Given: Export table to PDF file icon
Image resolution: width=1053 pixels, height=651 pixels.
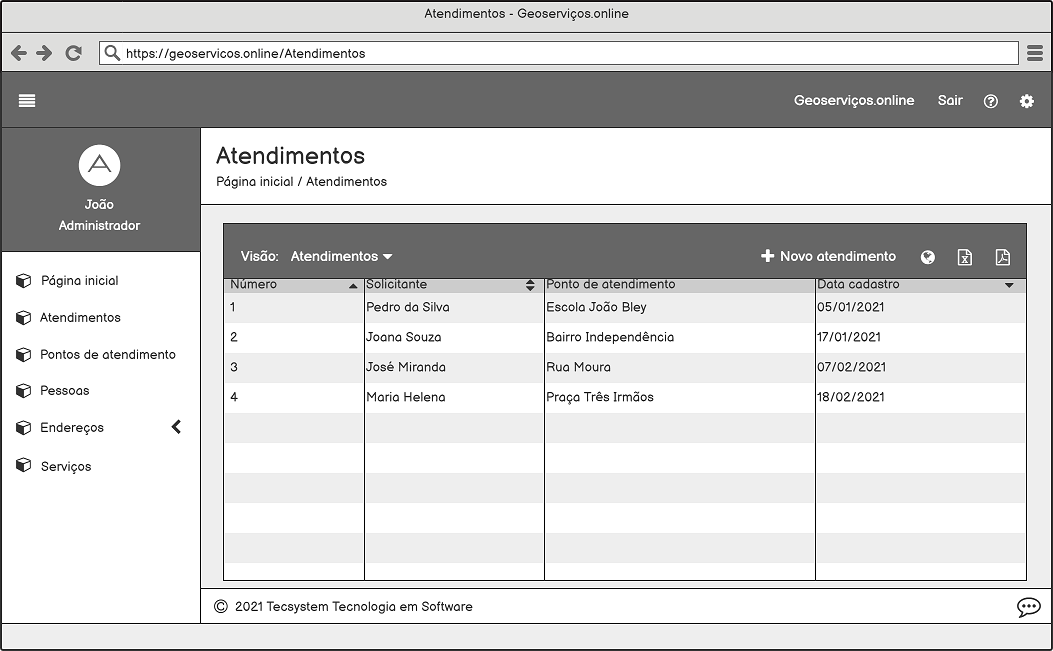Looking at the screenshot, I should tap(1002, 257).
